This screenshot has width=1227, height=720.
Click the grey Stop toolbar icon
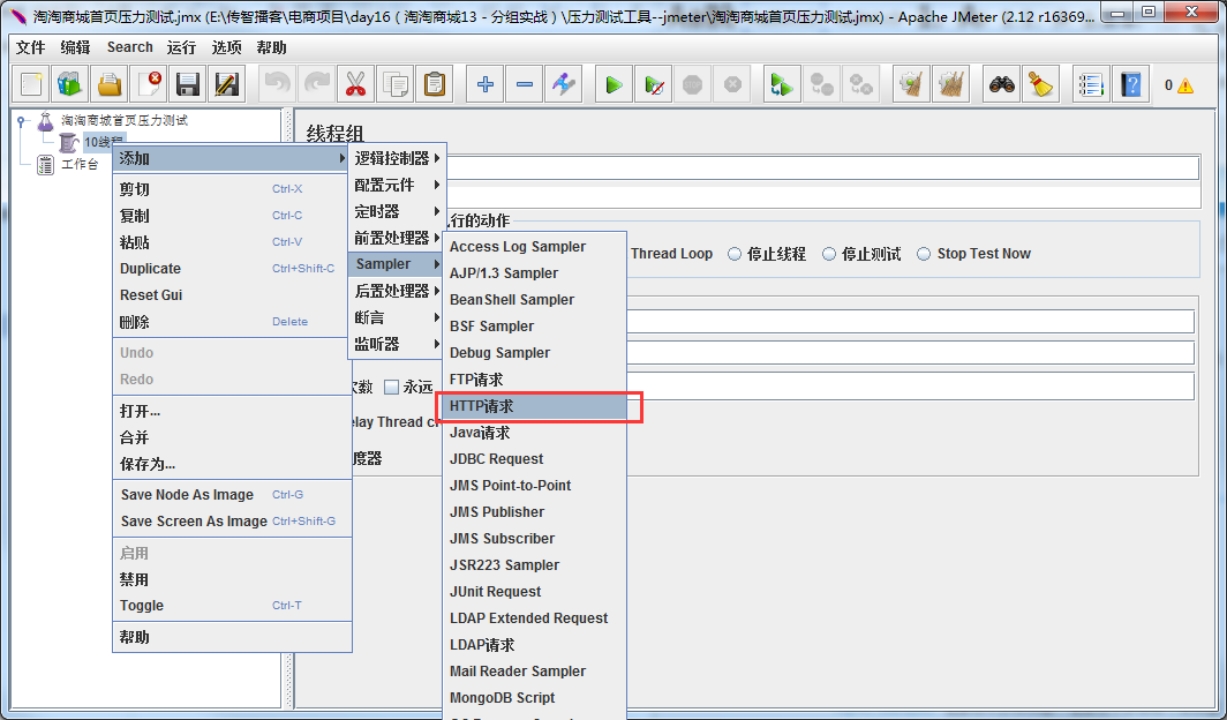point(693,84)
